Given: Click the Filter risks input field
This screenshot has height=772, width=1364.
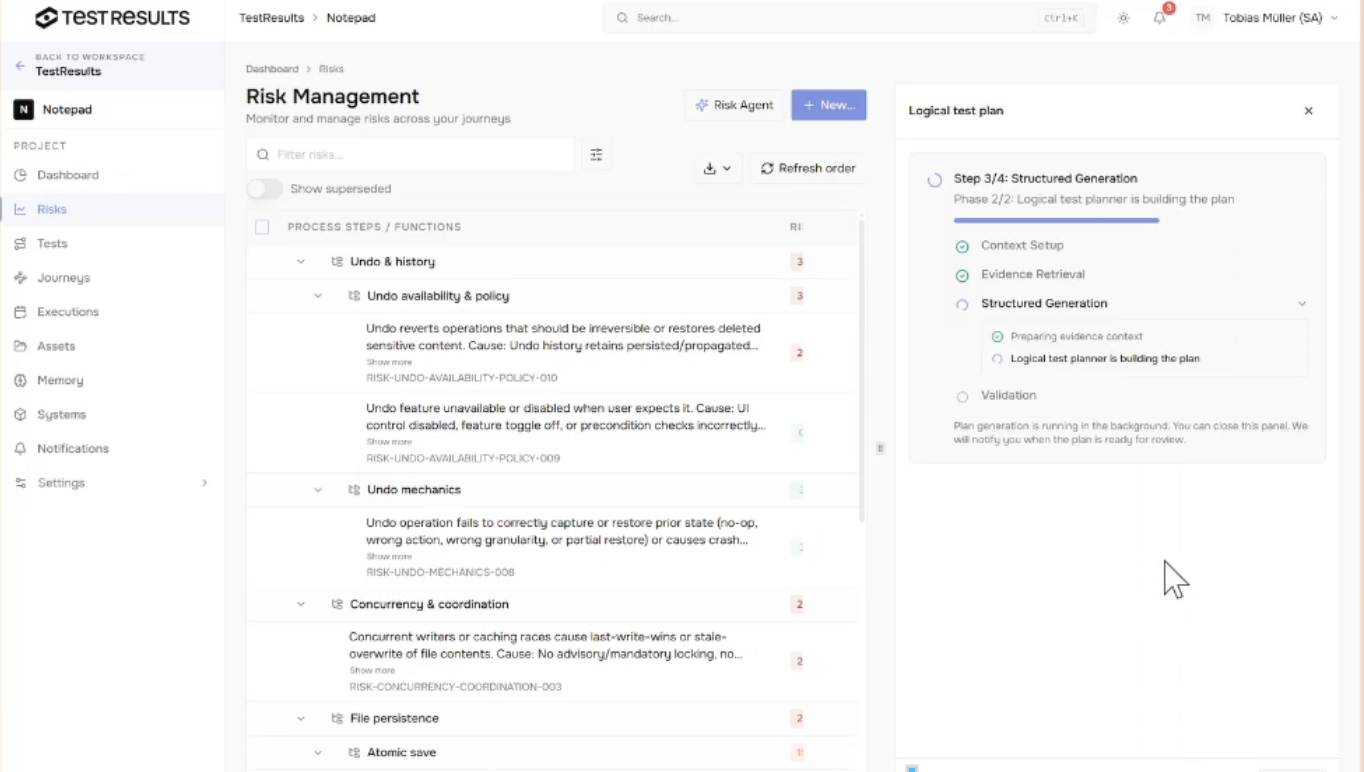Looking at the screenshot, I should point(410,155).
